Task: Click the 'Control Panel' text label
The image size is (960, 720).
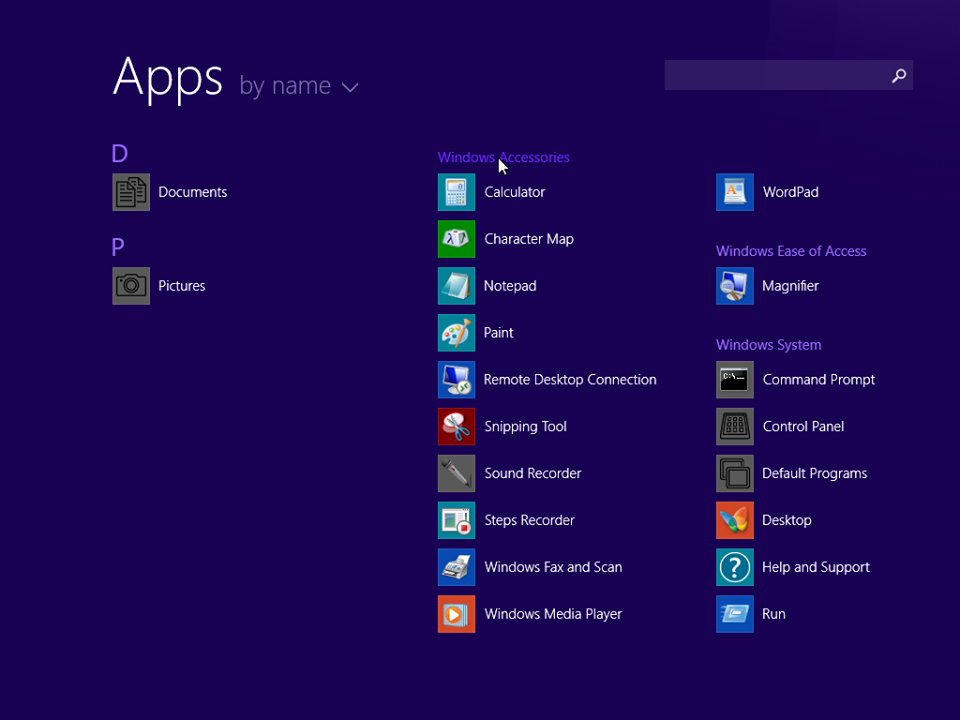Action: (x=803, y=427)
